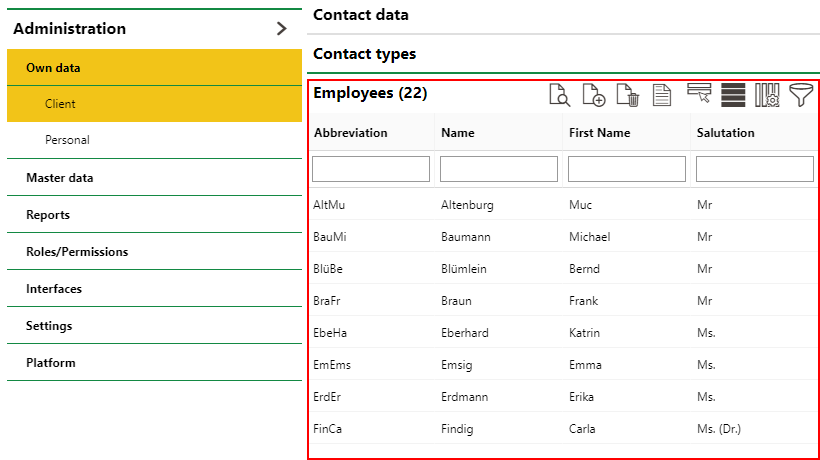Click the Findig name cell
The width and height of the screenshot is (820, 460).
[x=457, y=429]
